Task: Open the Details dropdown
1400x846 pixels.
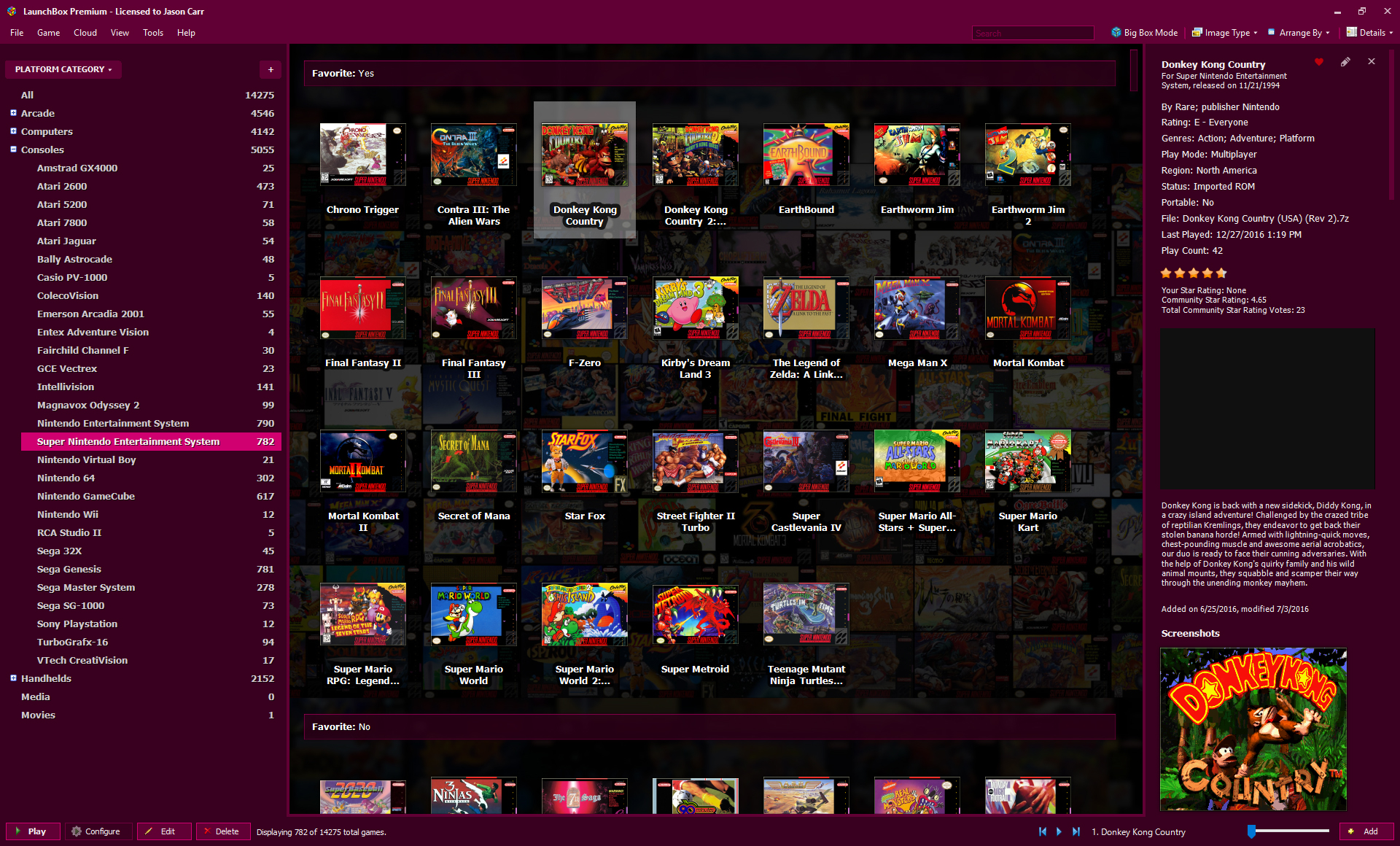Action: tap(1369, 33)
